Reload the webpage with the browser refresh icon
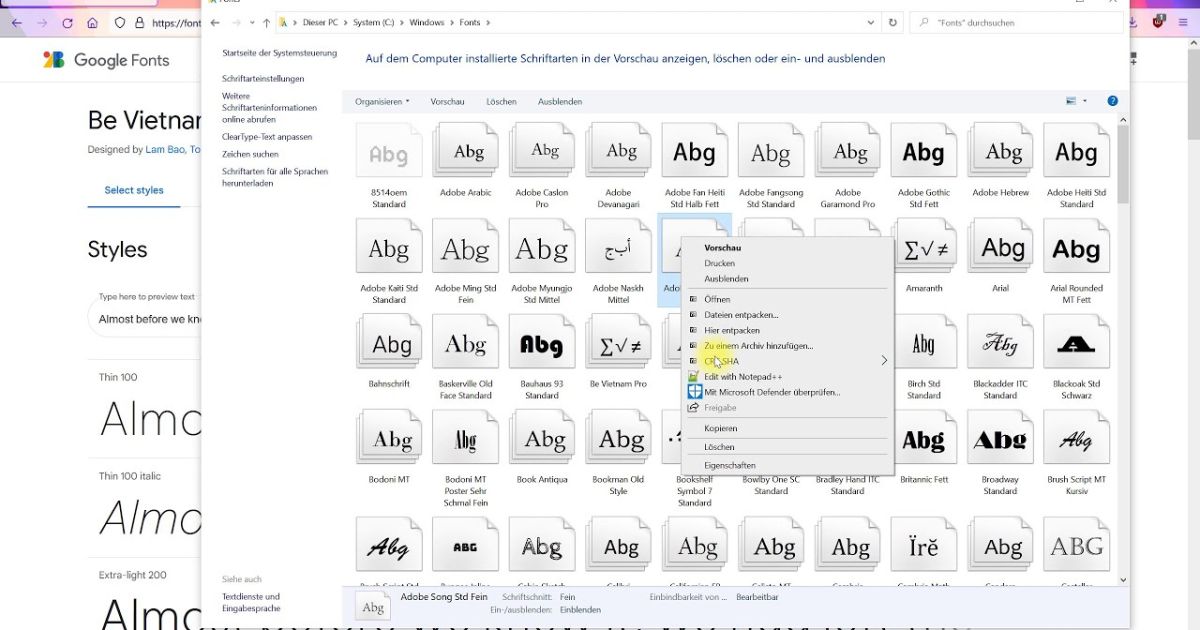Screen dimensions: 1200x630 click(x=67, y=21)
